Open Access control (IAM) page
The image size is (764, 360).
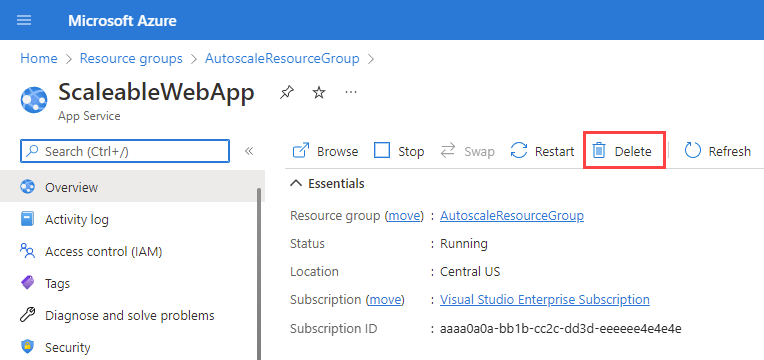pos(103,252)
